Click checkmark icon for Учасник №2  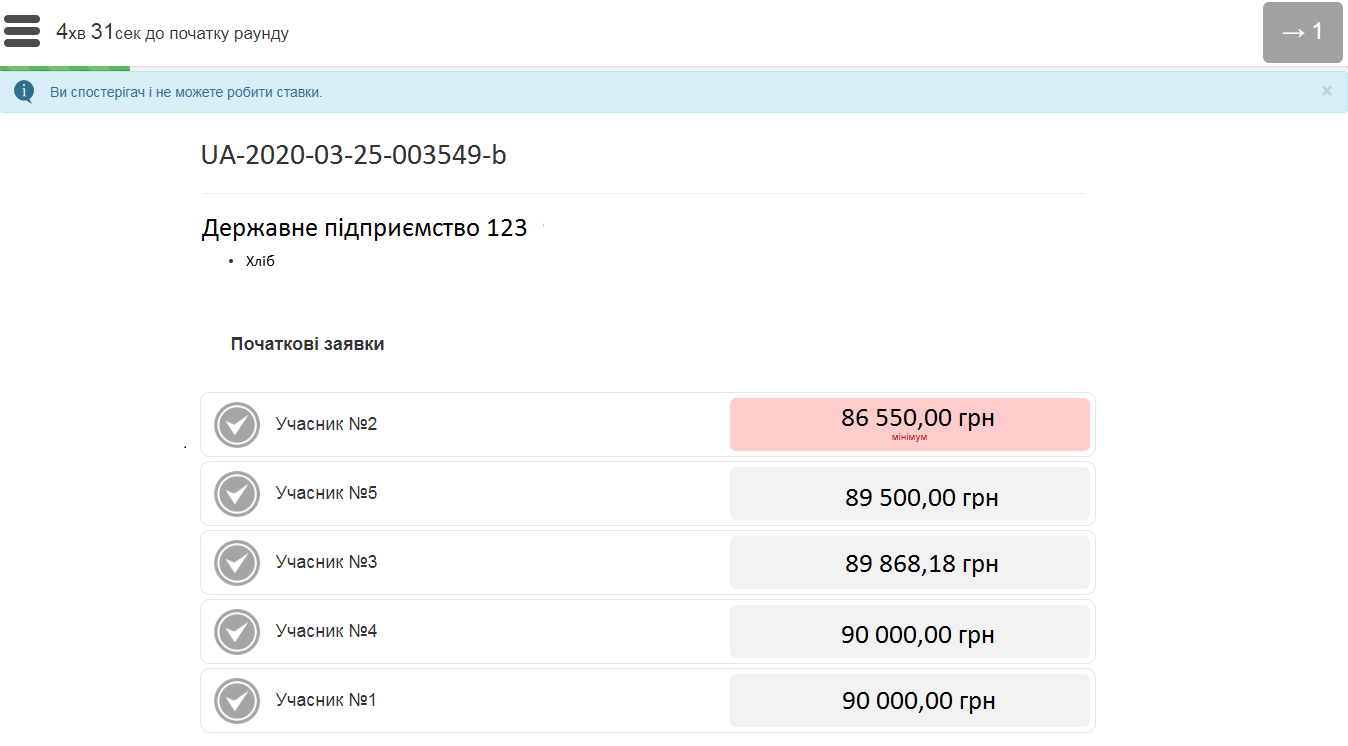(x=237, y=425)
